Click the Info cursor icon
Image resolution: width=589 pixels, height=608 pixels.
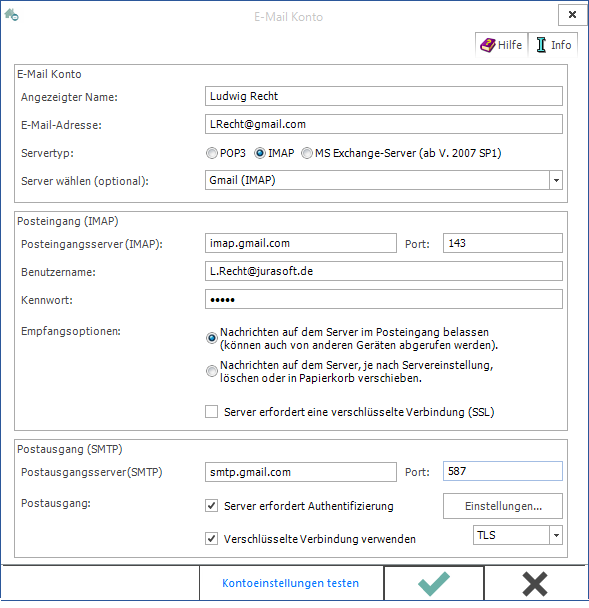(x=541, y=45)
